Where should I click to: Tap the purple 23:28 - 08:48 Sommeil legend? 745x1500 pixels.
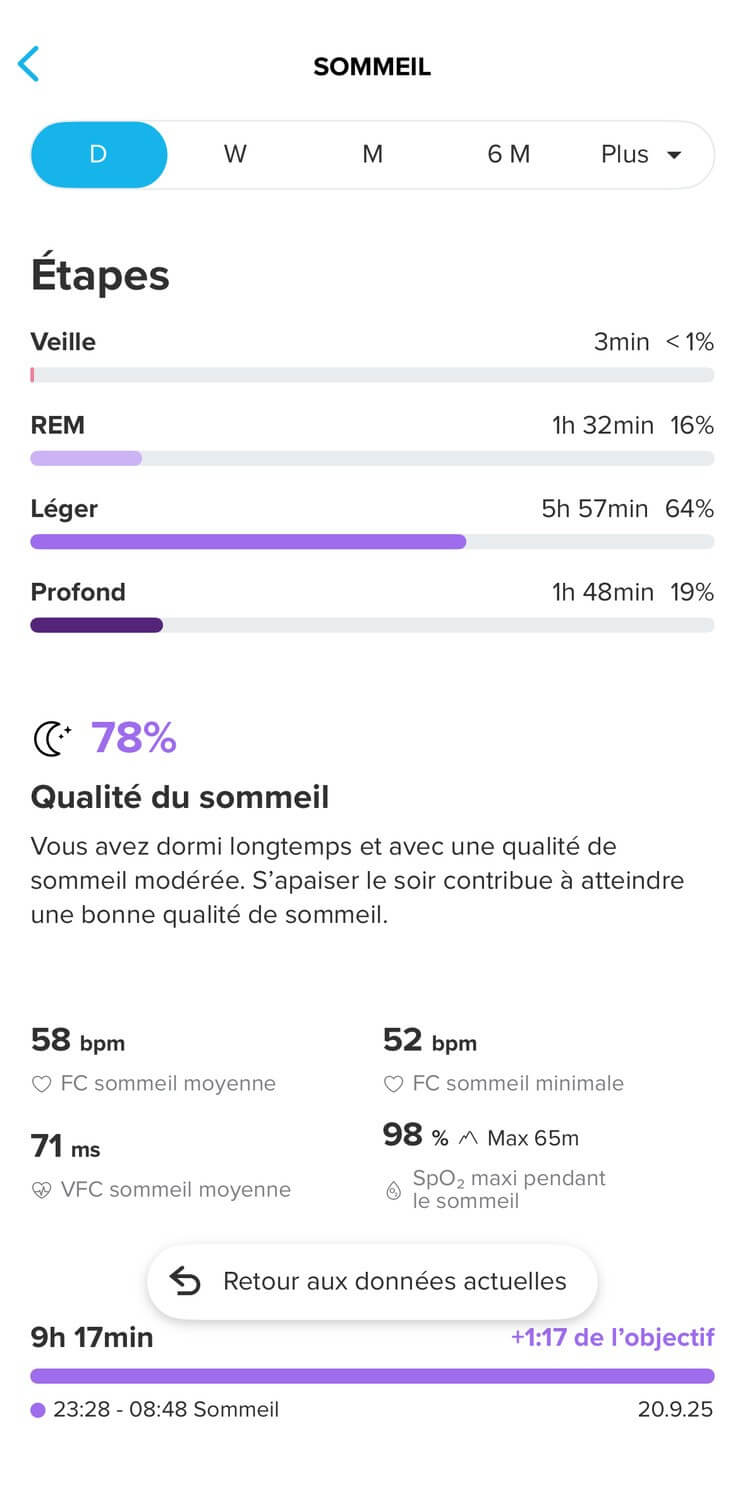click(x=155, y=1410)
